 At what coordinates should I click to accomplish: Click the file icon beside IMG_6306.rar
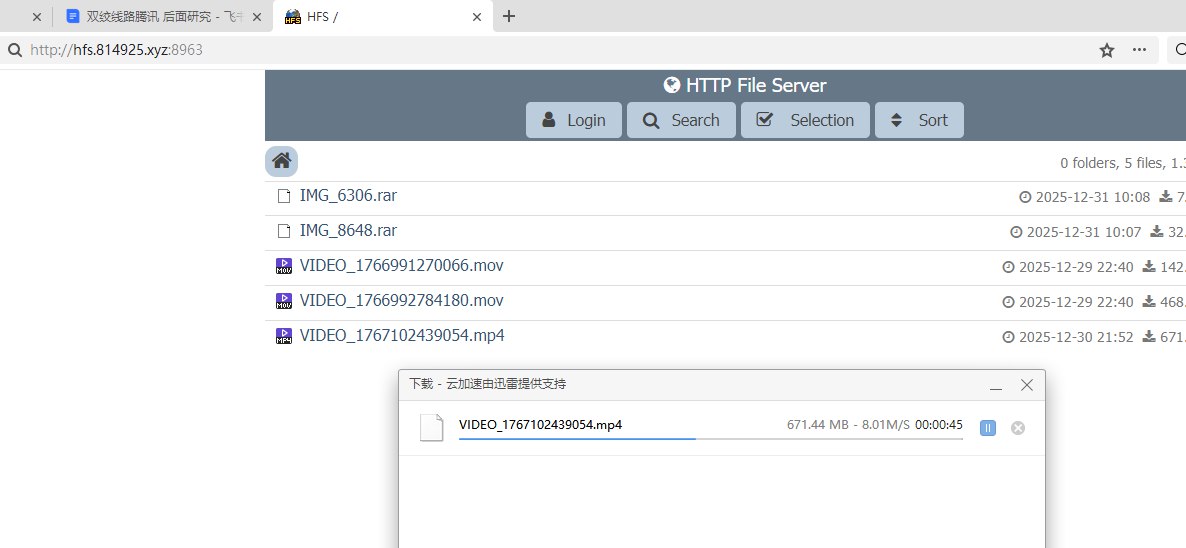[284, 196]
